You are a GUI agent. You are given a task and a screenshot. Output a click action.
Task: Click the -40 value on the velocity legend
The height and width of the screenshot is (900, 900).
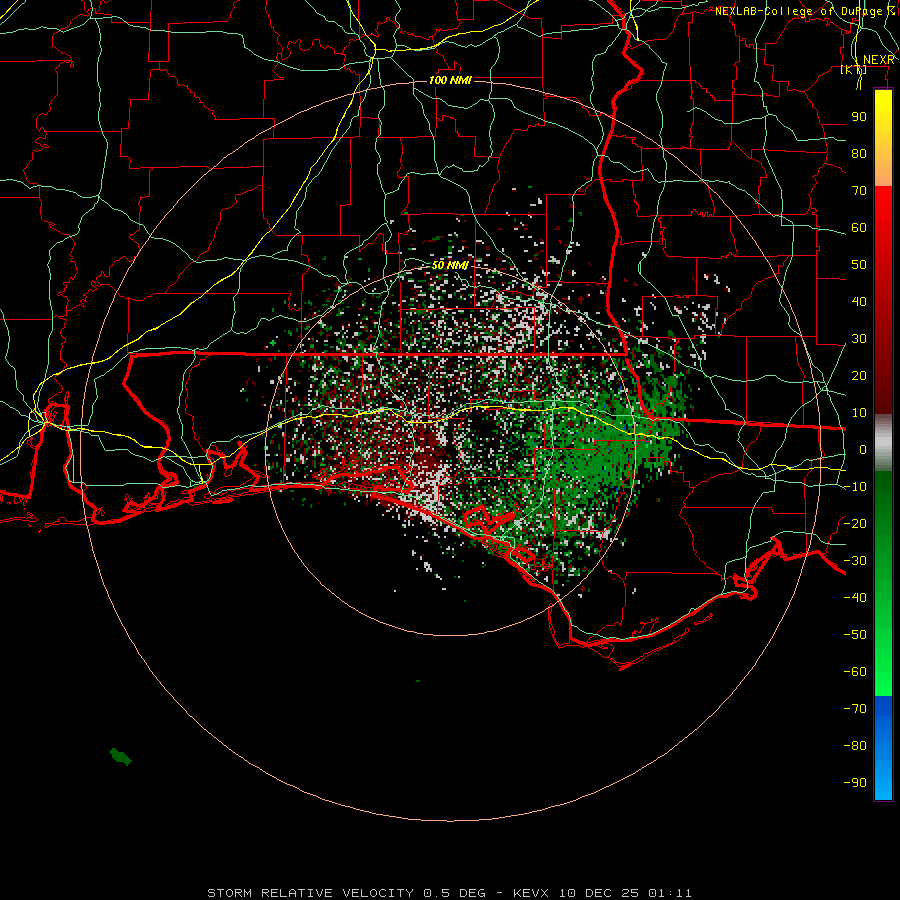click(x=855, y=598)
